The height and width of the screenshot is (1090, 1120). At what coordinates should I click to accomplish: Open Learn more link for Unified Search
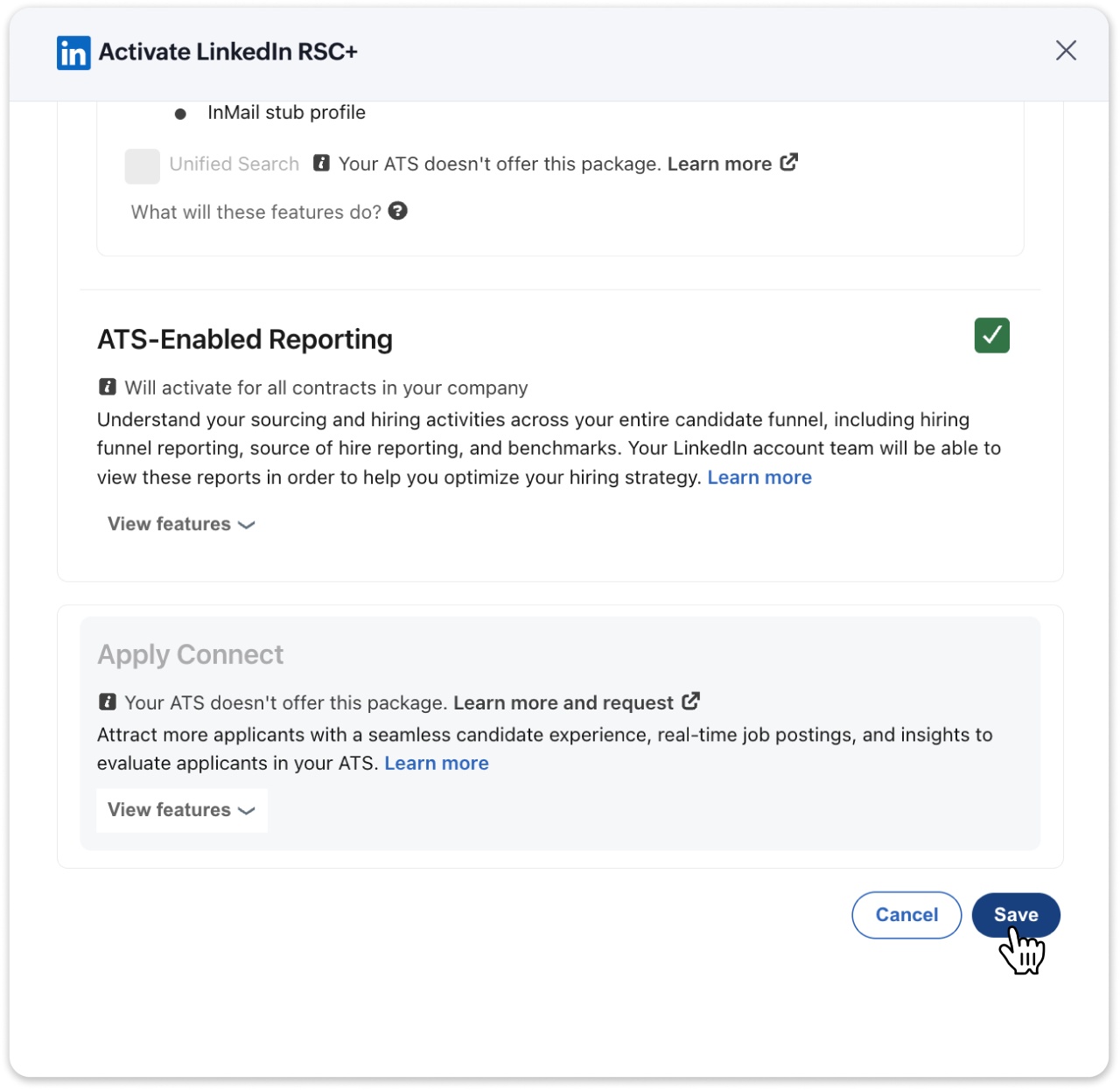coord(719,164)
